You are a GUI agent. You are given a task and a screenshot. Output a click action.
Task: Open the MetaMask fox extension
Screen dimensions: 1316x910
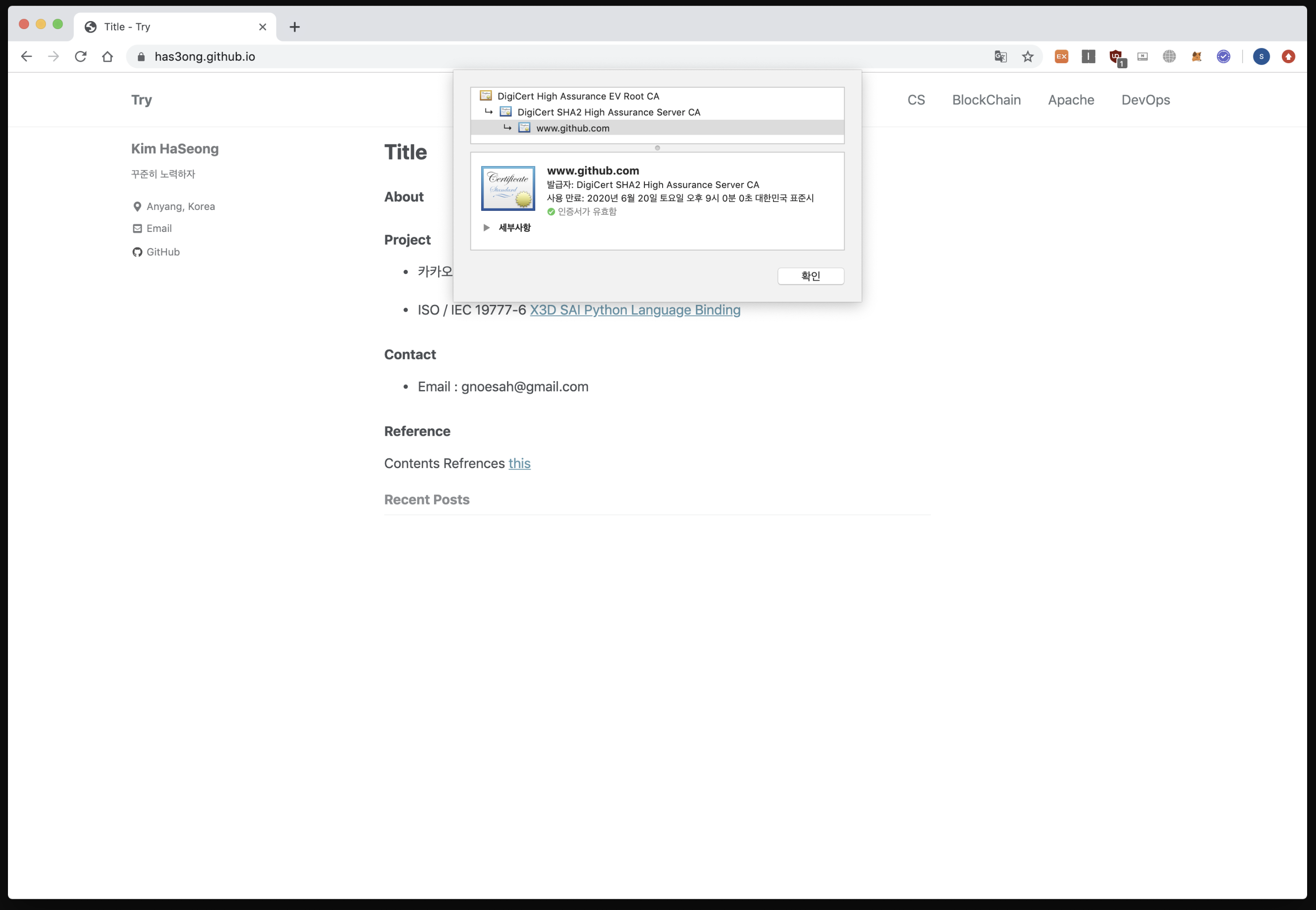pos(1196,57)
